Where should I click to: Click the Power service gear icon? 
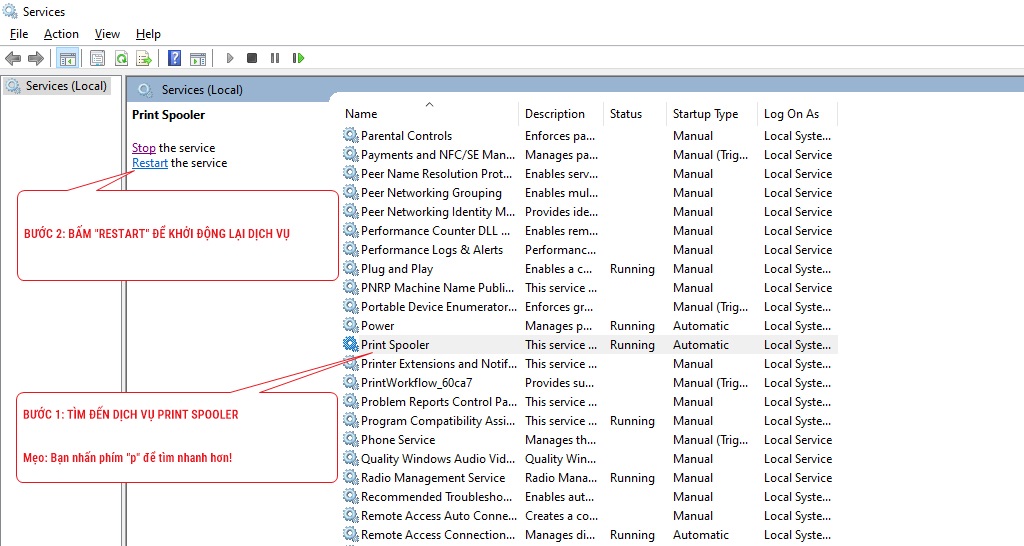(351, 325)
